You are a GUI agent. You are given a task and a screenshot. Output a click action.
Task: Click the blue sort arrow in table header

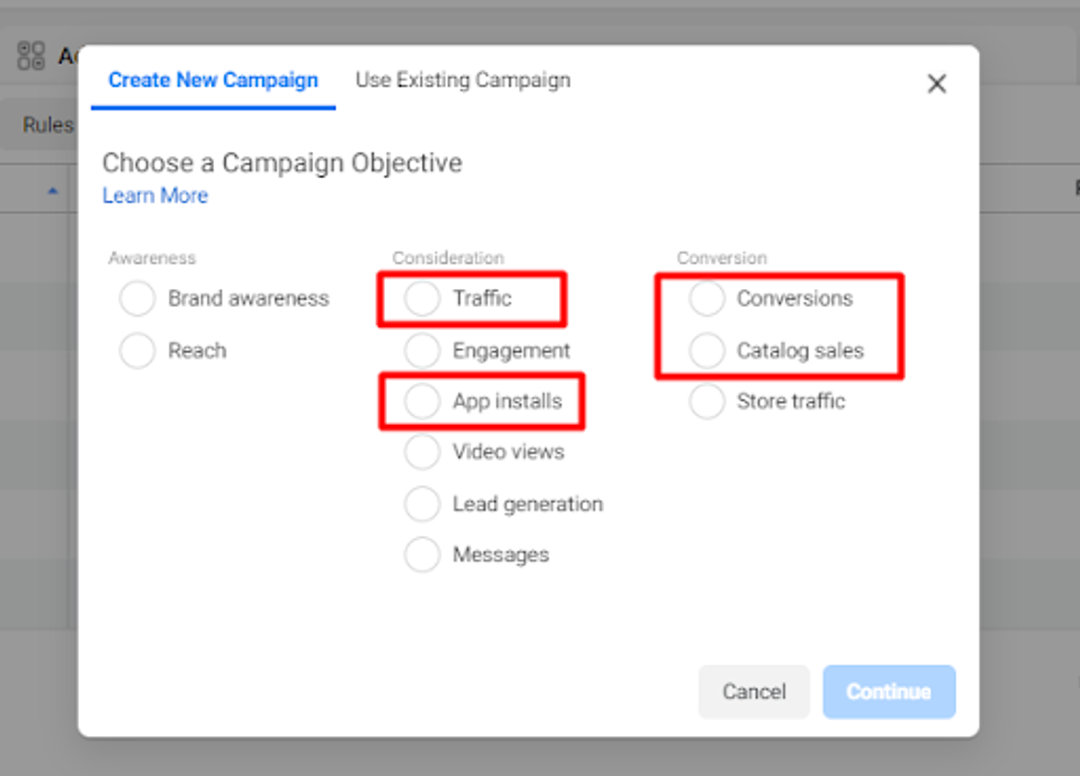53,191
